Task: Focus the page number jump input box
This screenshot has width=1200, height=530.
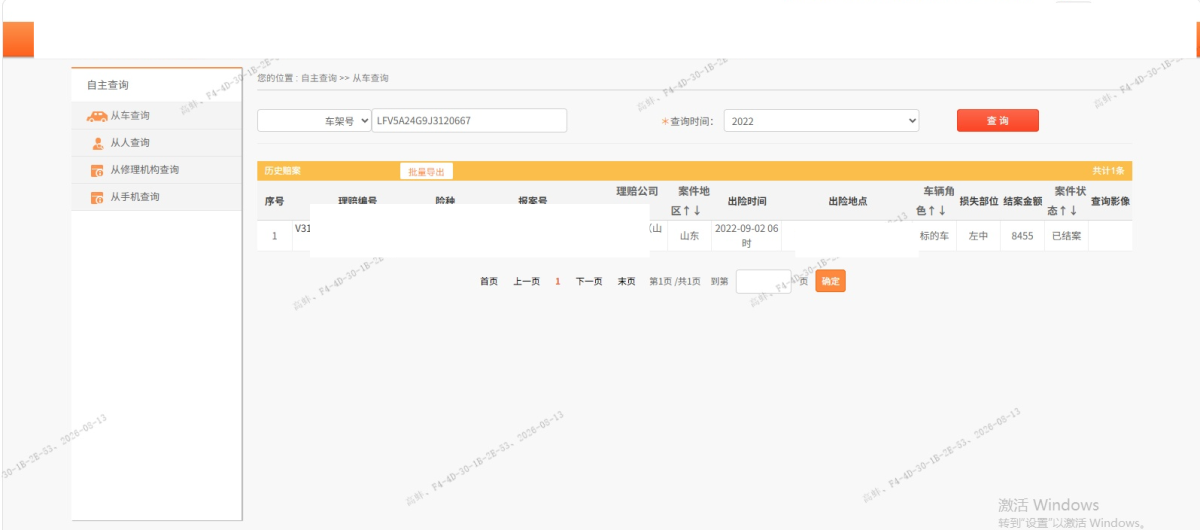Action: coord(763,282)
